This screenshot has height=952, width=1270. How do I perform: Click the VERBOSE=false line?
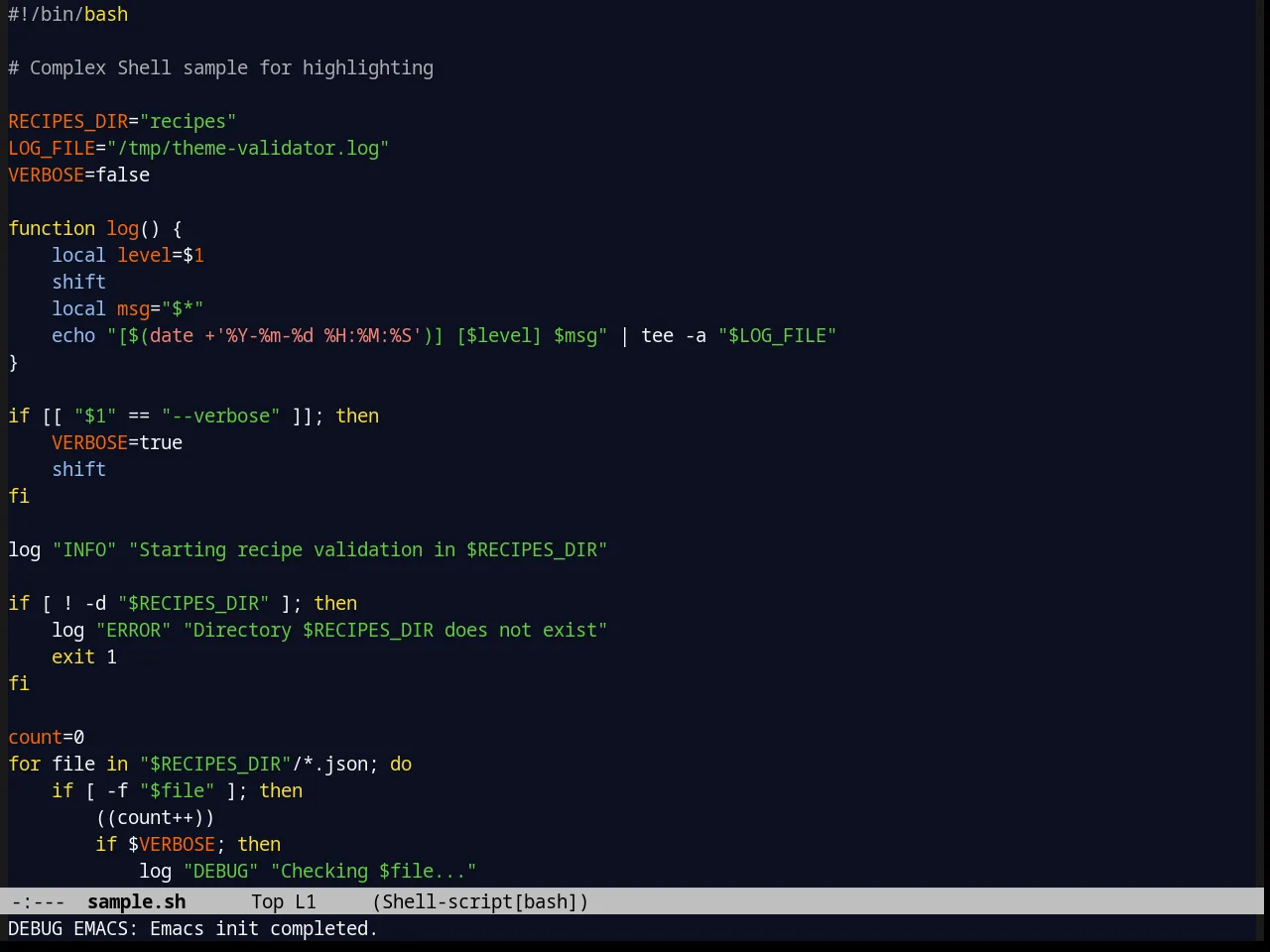[x=79, y=175]
